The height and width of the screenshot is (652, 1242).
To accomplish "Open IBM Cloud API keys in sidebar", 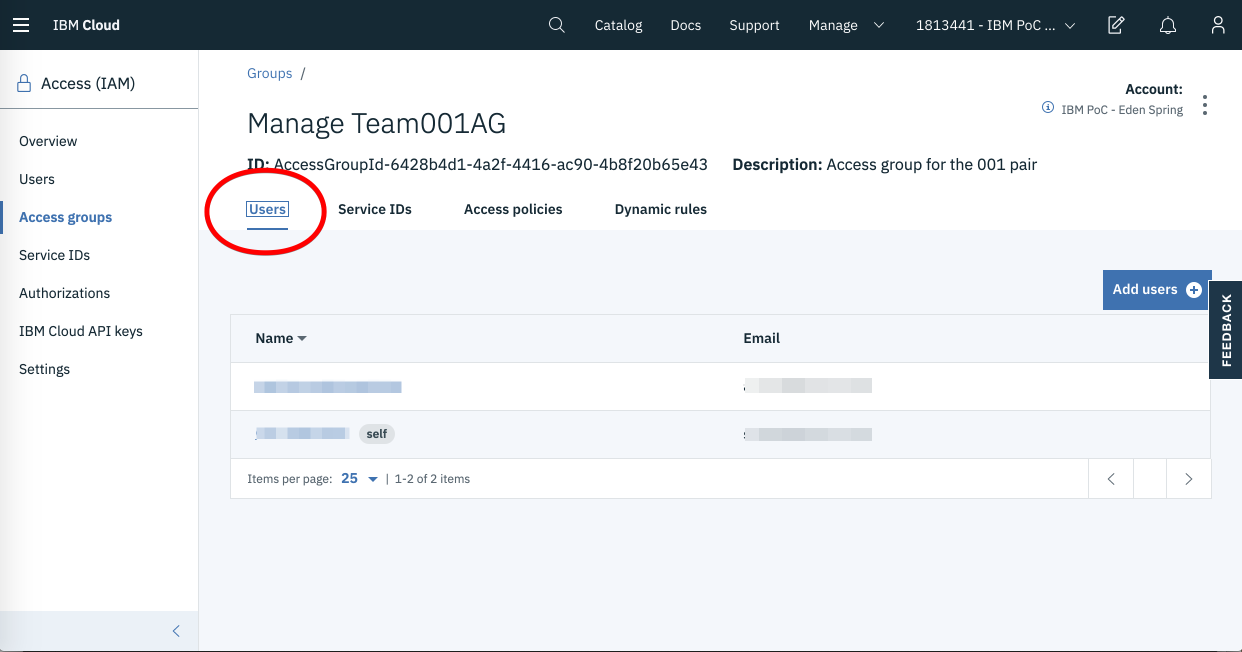I will click(81, 331).
